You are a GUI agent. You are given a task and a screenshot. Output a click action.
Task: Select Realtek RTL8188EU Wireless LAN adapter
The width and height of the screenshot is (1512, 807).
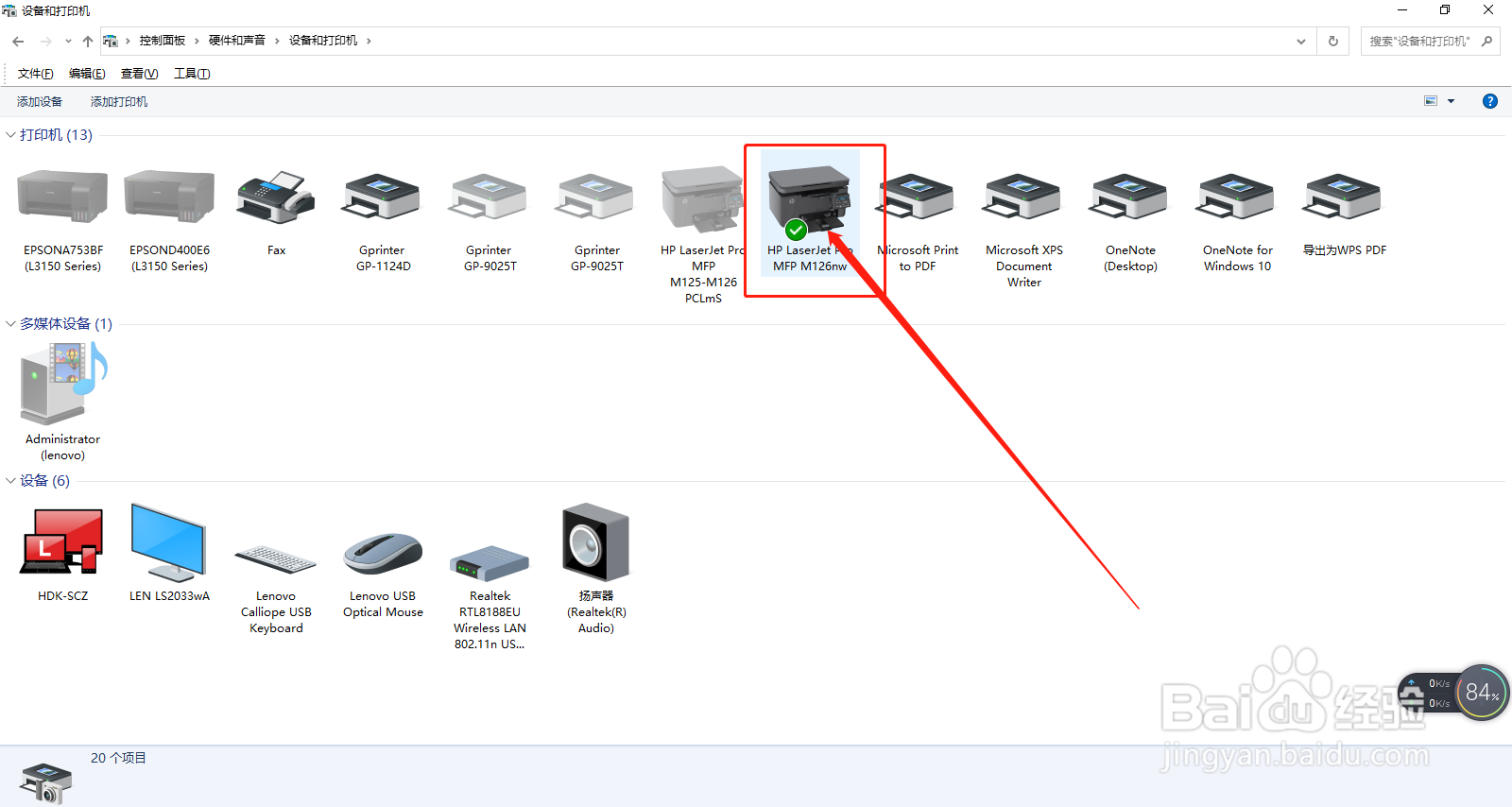point(490,597)
